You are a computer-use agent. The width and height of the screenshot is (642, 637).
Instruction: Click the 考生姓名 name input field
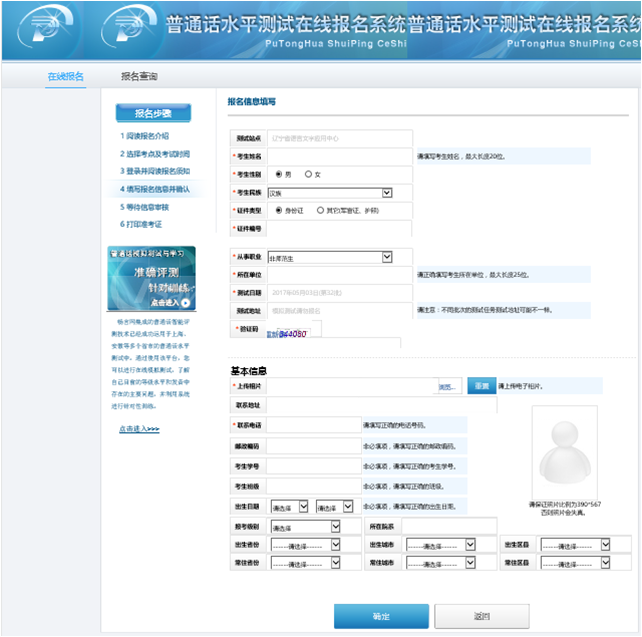[338, 156]
